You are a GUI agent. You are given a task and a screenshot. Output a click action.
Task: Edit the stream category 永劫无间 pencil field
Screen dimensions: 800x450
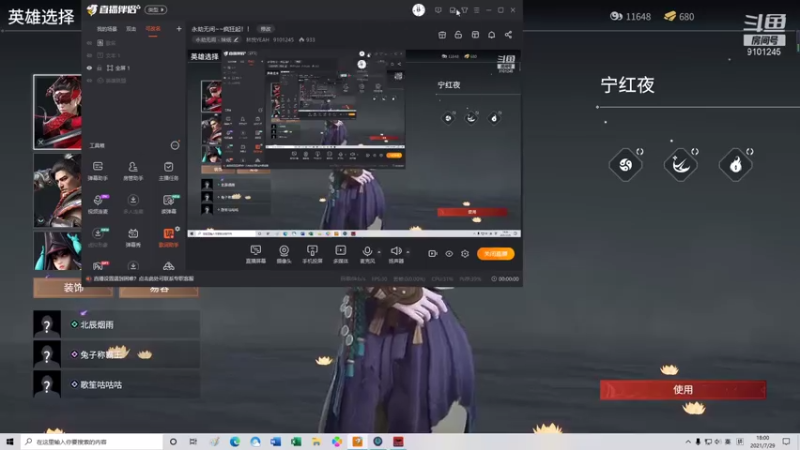pos(217,40)
